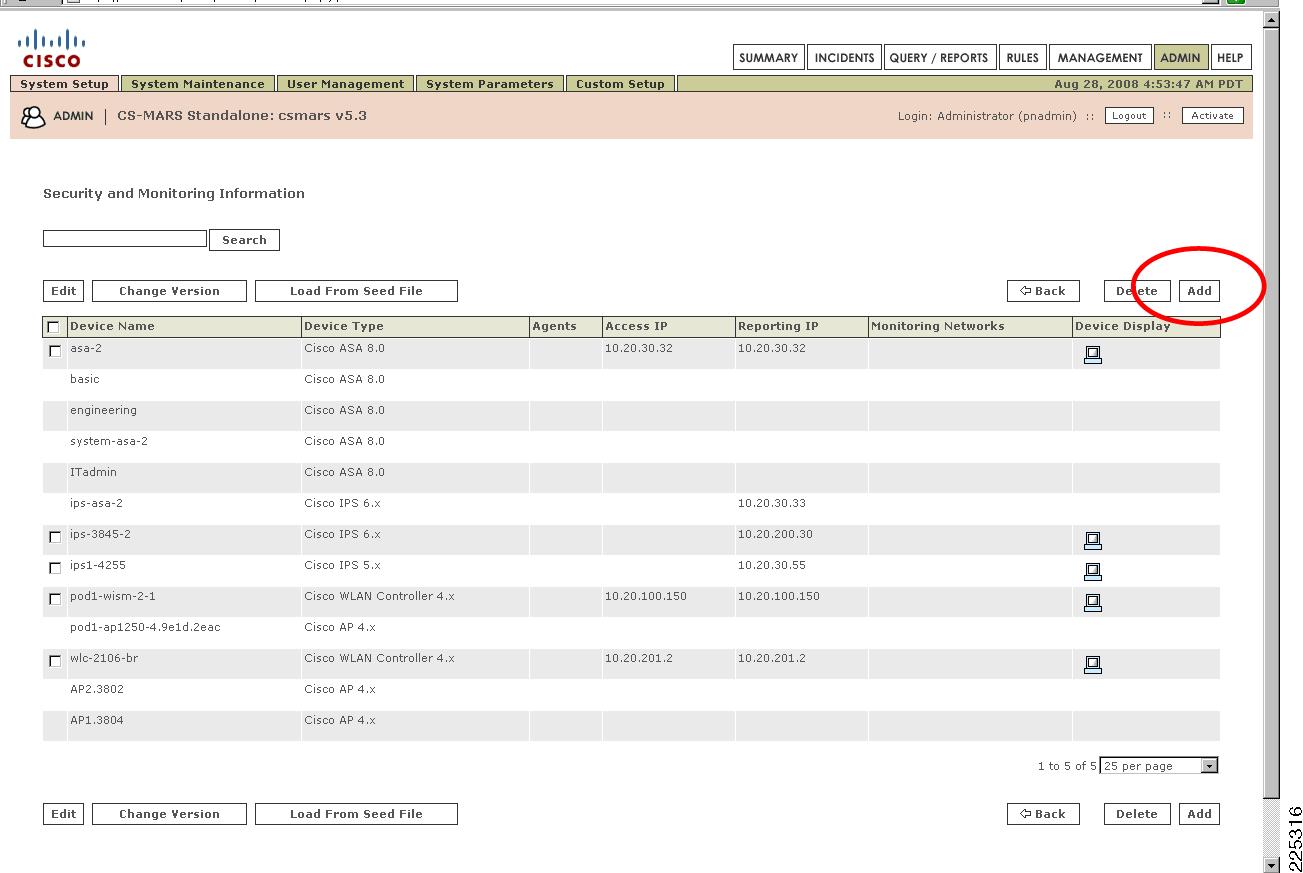
Task: Click the ADMIN tab
Action: click(1180, 58)
